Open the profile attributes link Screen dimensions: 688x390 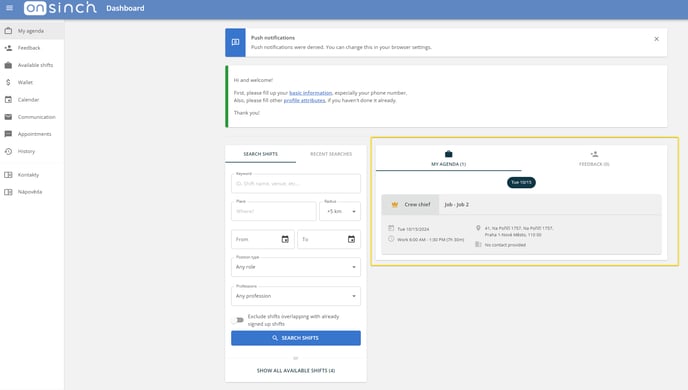coord(305,100)
